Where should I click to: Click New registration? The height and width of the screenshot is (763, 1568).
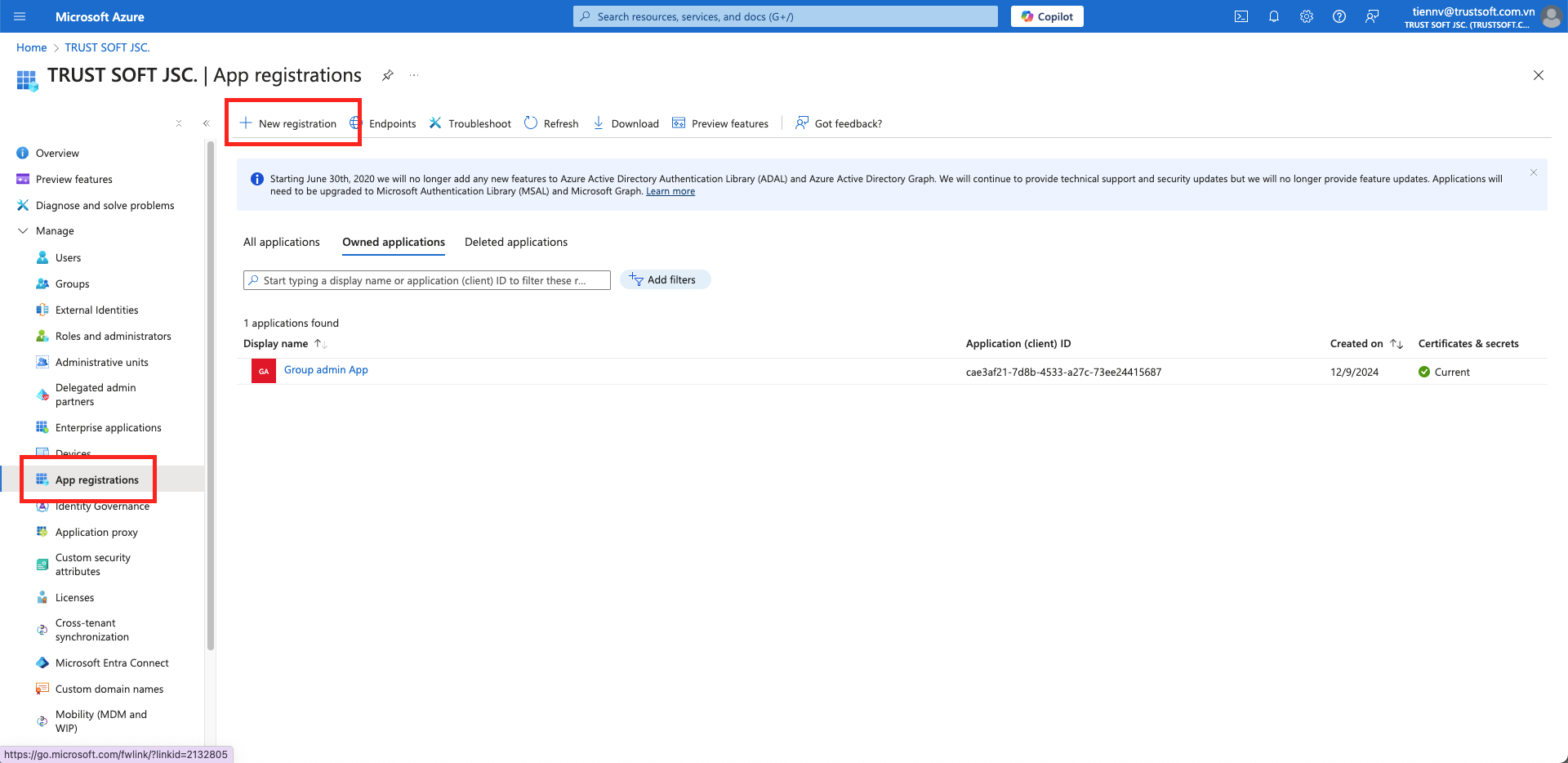coord(287,123)
